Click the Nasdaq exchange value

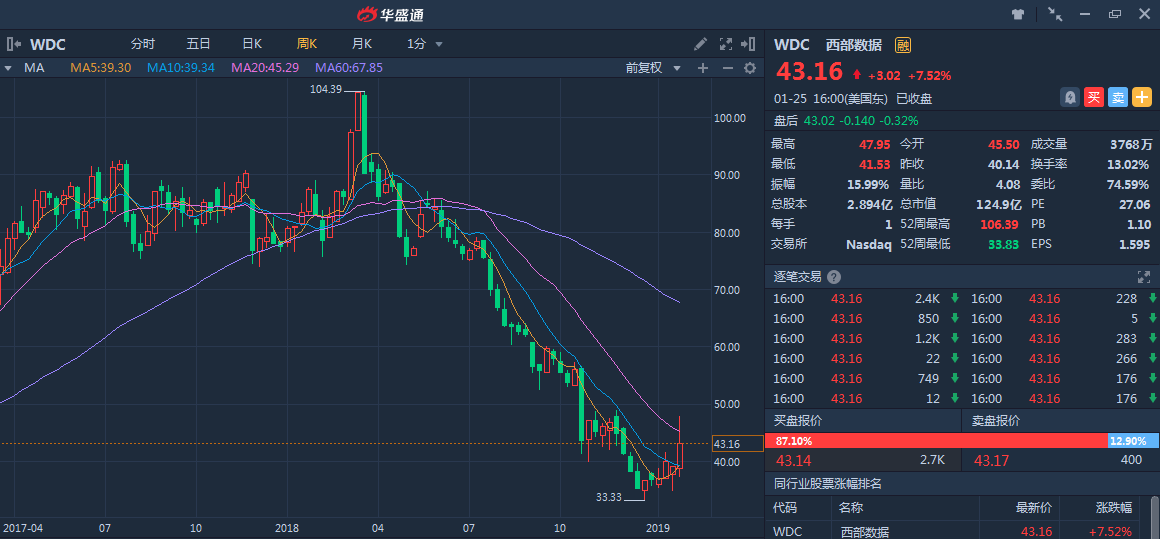(869, 244)
